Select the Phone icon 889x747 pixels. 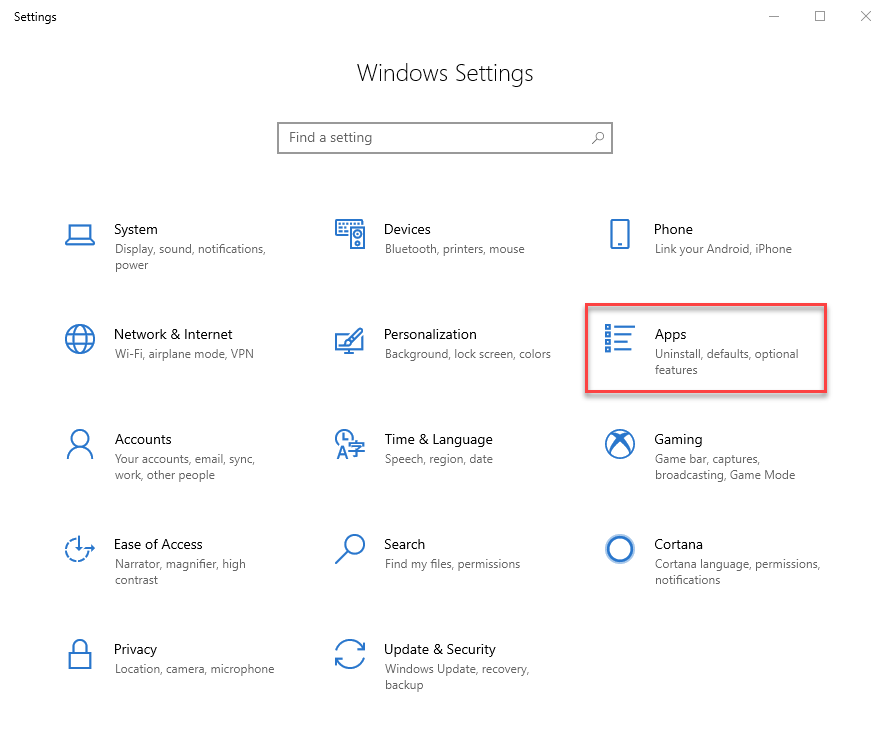620,234
